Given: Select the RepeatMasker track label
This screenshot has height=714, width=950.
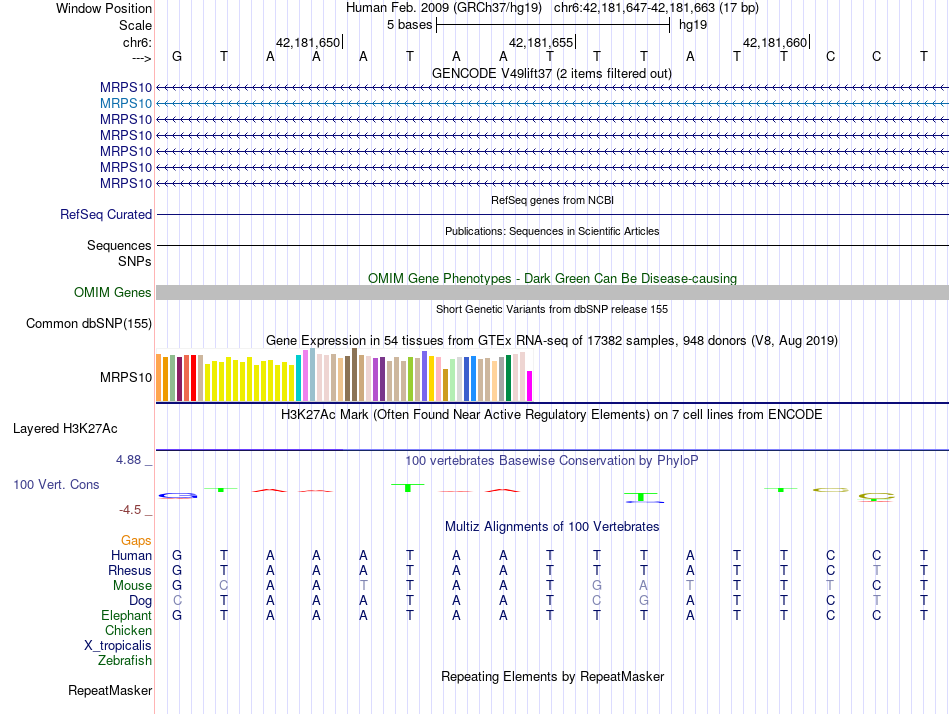Looking at the screenshot, I should [x=110, y=690].
